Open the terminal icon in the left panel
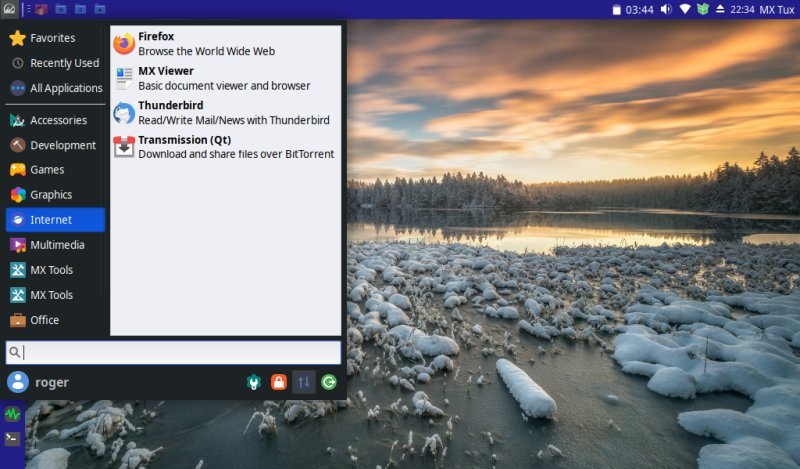Viewport: 800px width, 469px height. (13, 438)
